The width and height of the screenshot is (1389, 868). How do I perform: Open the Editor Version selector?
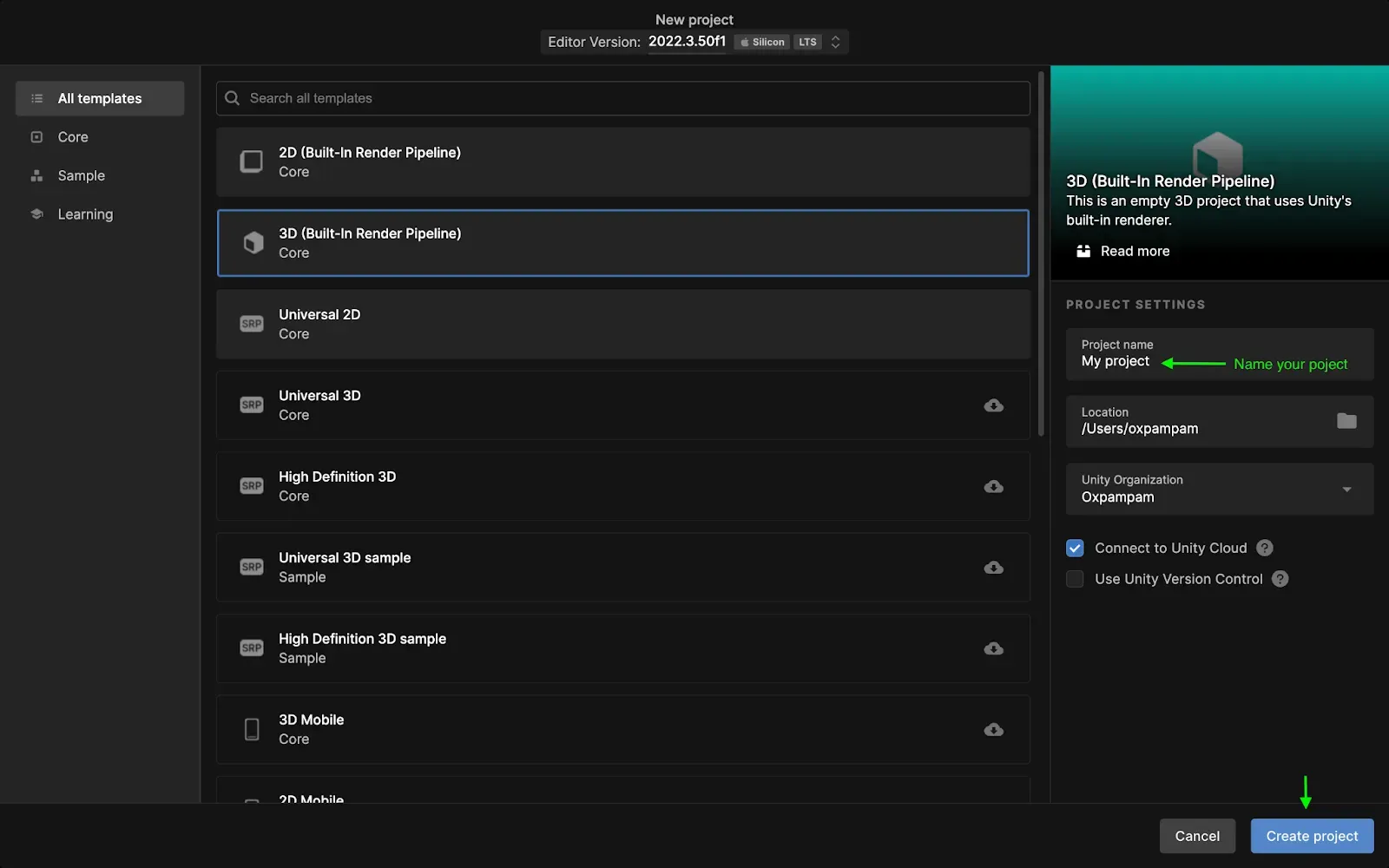(834, 42)
